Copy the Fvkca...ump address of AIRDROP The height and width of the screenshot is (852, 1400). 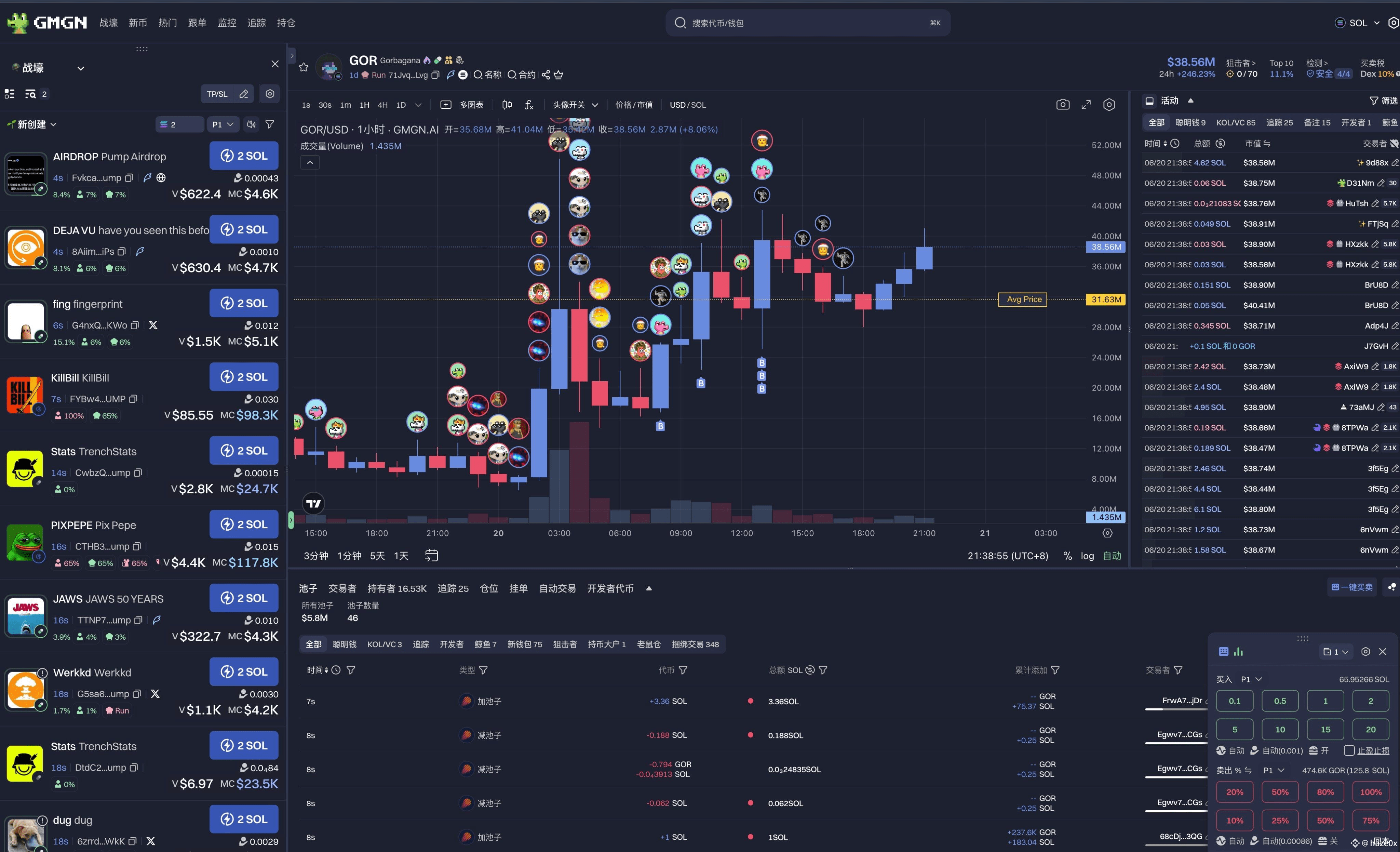click(129, 178)
